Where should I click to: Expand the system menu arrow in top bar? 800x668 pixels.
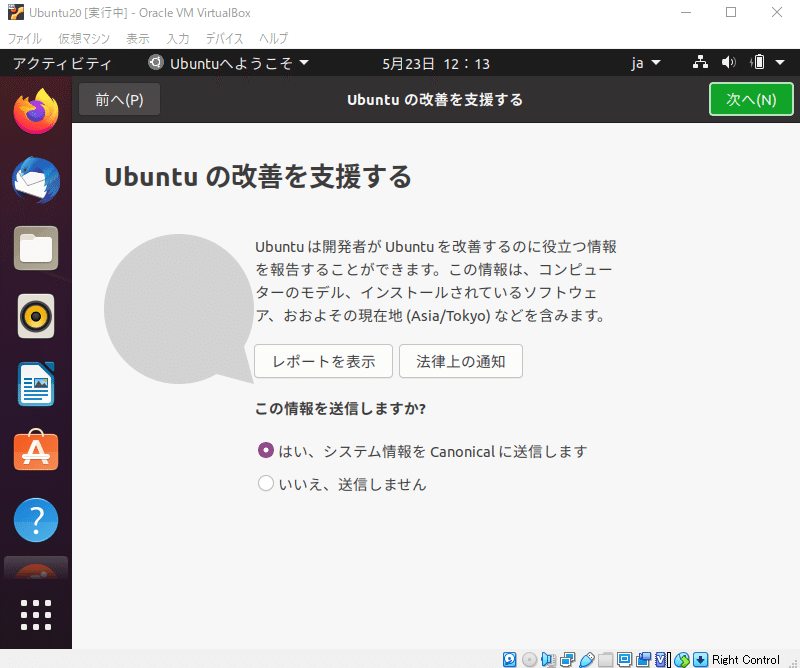(780, 63)
